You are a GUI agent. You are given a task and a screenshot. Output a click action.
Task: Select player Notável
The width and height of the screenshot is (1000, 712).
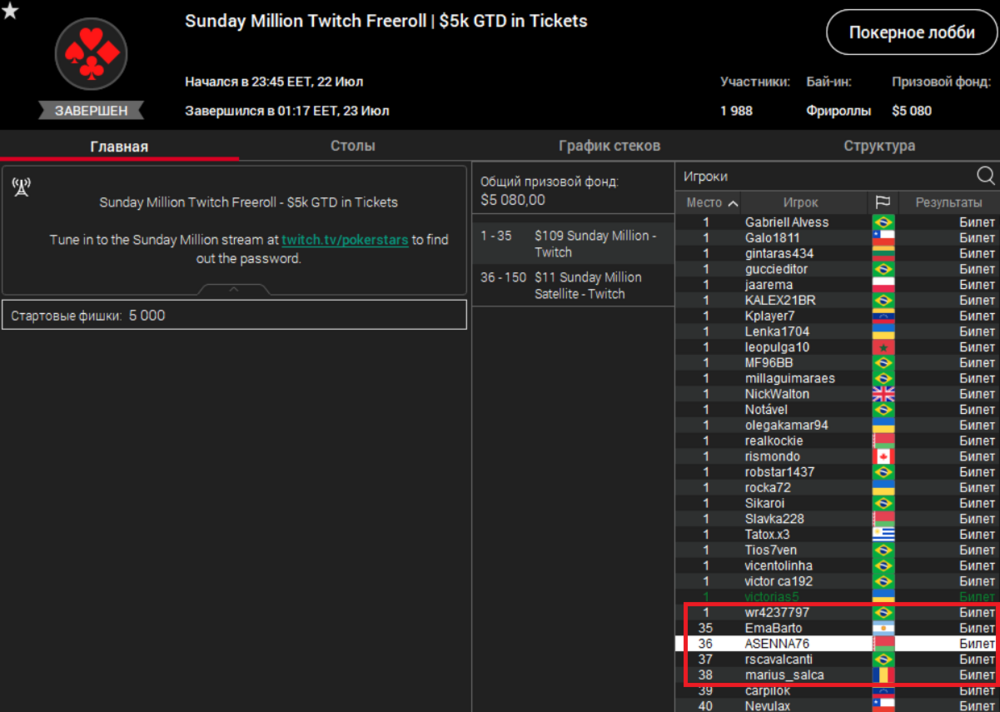[x=766, y=410]
